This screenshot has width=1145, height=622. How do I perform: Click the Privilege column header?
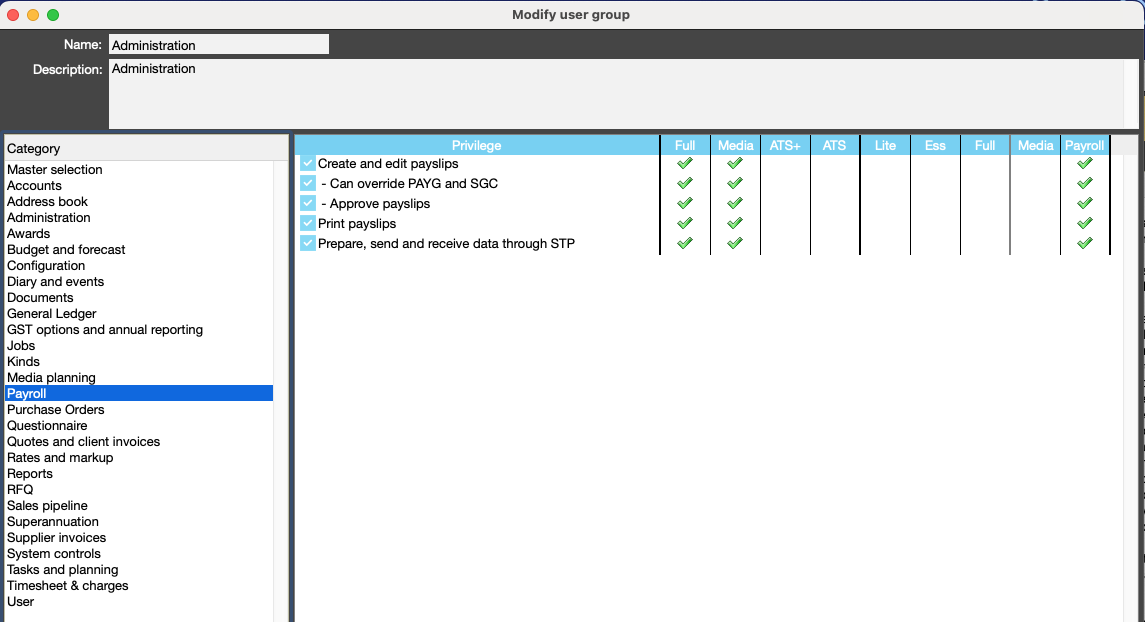476,145
